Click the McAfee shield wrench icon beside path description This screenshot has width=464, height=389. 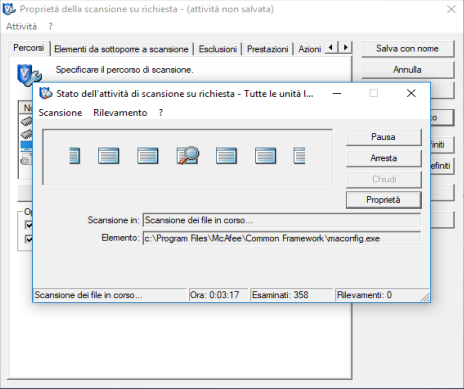click(29, 75)
